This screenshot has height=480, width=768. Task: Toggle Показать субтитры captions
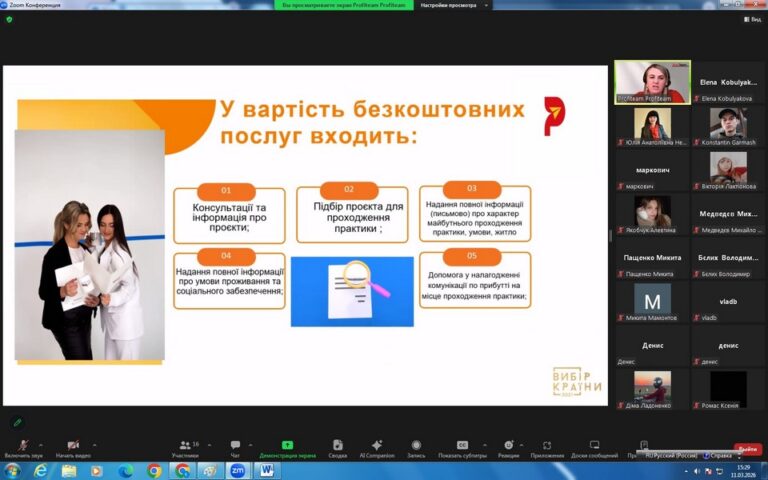pyautogui.click(x=462, y=447)
